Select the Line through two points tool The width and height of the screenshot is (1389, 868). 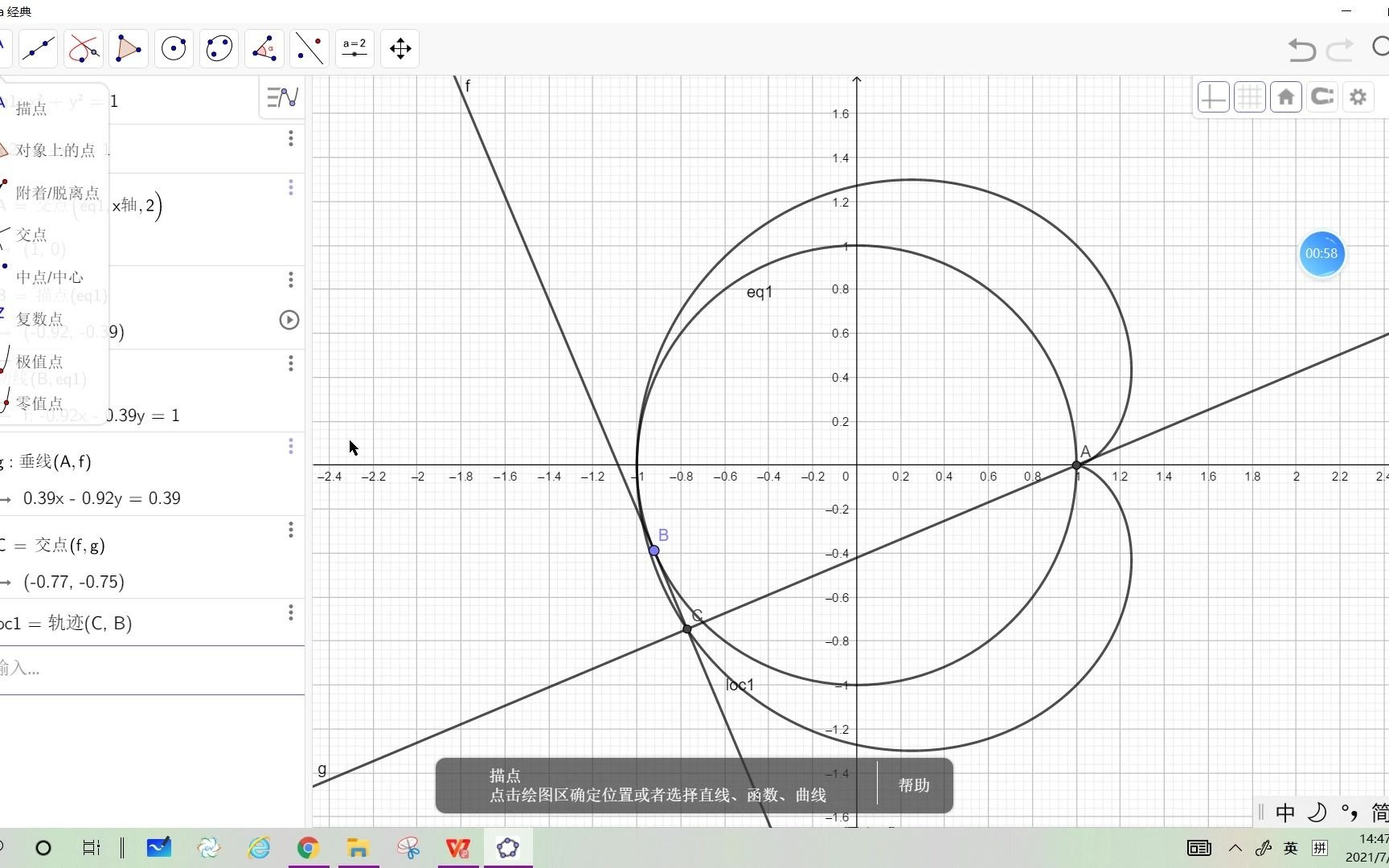pos(39,49)
